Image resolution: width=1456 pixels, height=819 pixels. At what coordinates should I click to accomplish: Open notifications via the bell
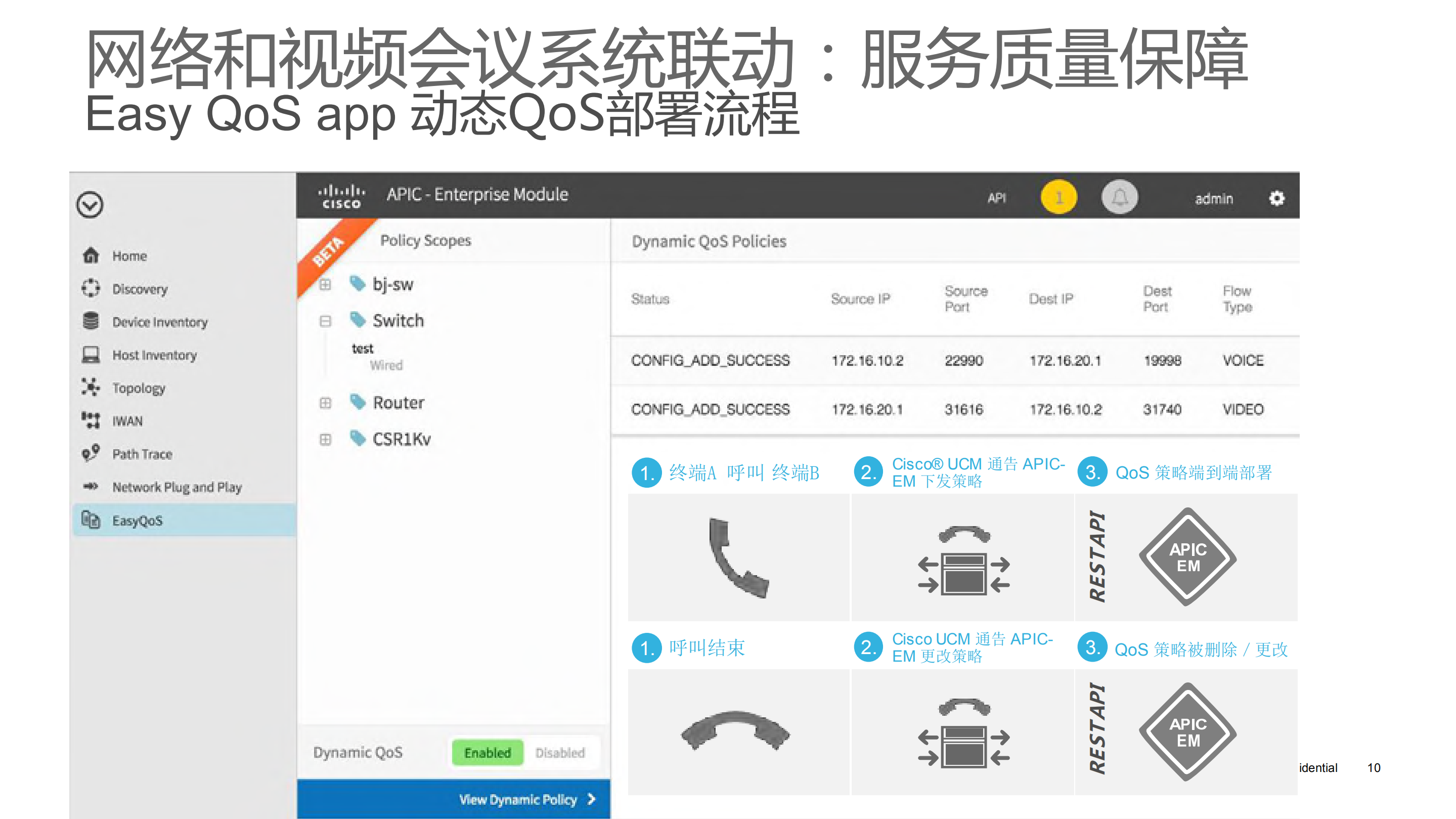tap(1120, 197)
